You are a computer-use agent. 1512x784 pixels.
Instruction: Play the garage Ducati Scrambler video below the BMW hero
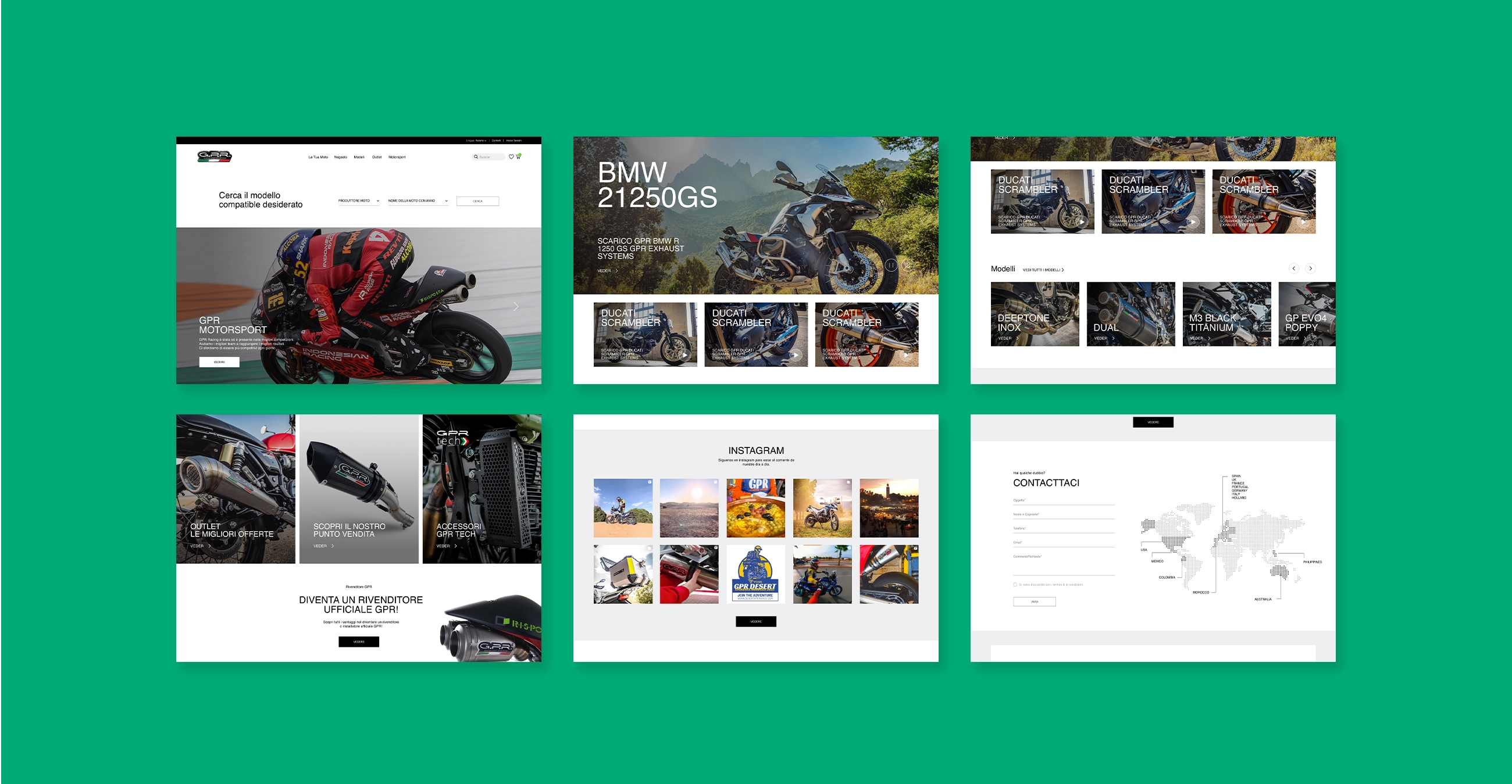684,355
